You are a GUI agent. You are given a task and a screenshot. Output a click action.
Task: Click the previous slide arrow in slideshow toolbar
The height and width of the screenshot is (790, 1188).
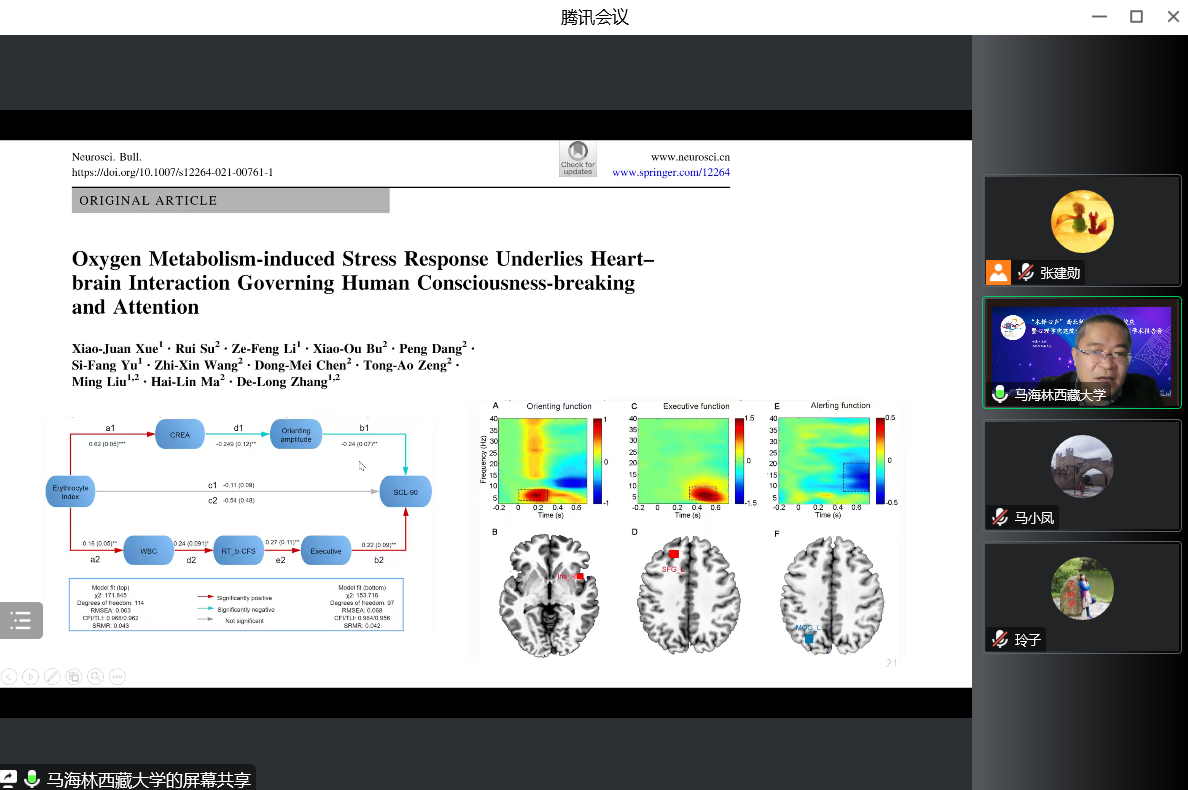[x=8, y=677]
